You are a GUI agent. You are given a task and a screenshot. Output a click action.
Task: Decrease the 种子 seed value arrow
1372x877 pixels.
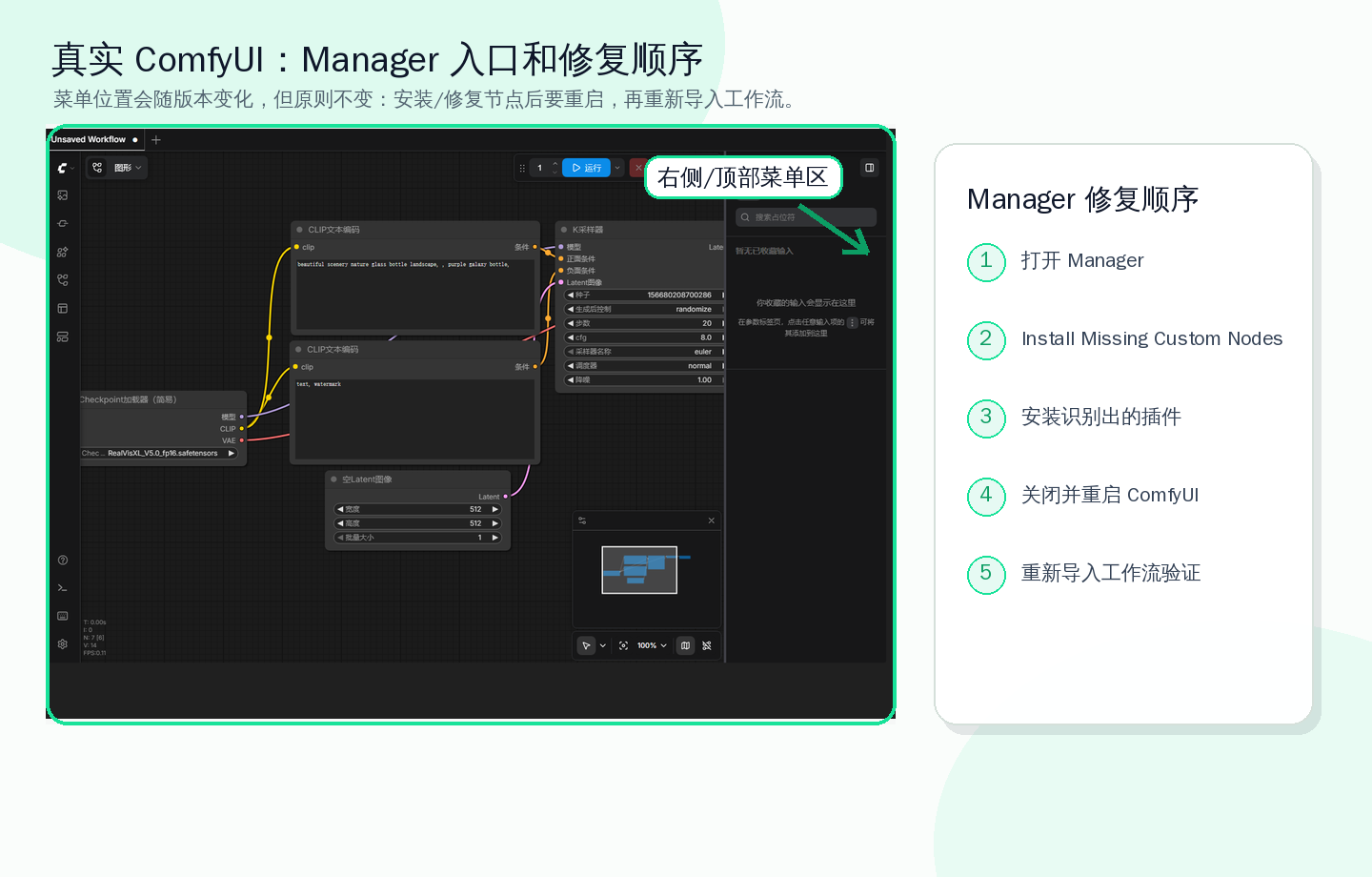point(571,296)
